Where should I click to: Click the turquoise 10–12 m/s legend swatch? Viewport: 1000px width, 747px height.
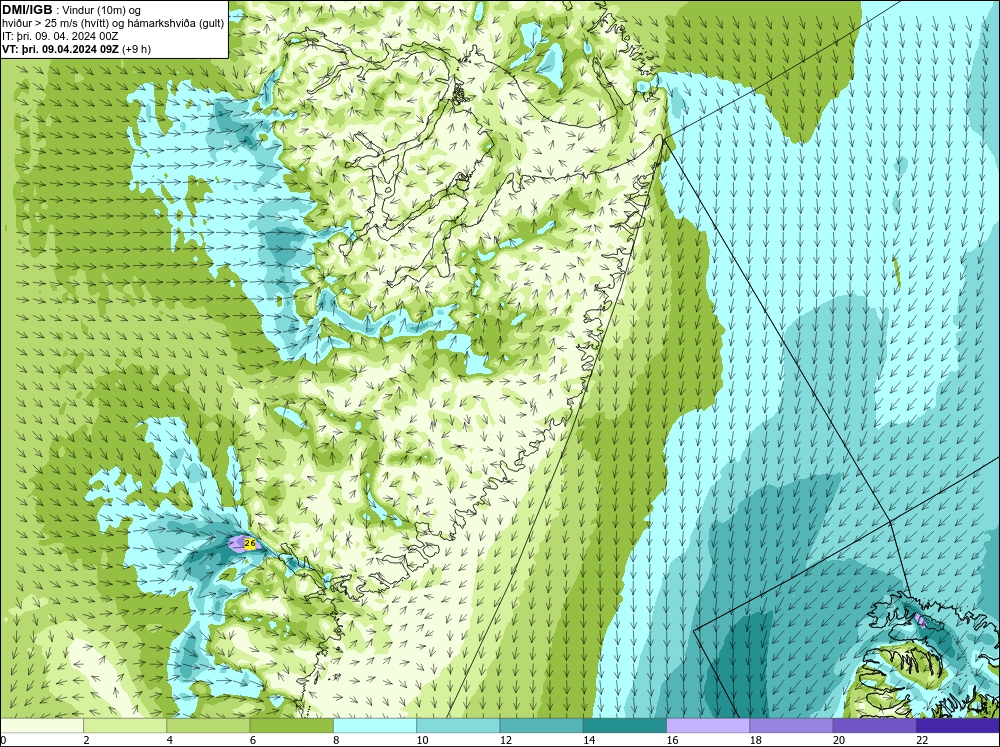click(x=458, y=726)
